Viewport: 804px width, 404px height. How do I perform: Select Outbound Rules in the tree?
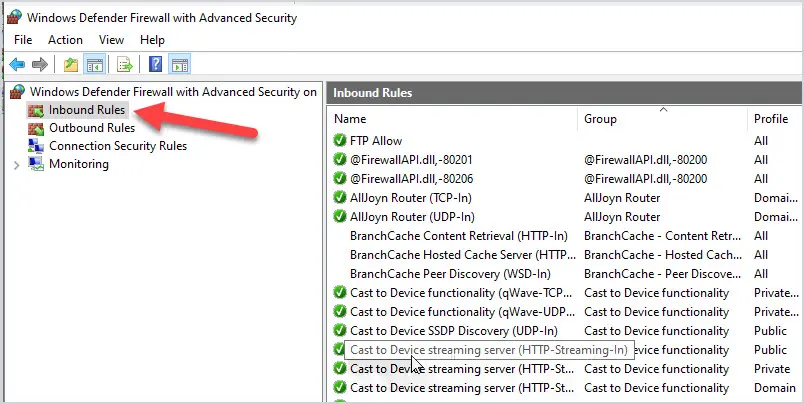[x=92, y=128]
